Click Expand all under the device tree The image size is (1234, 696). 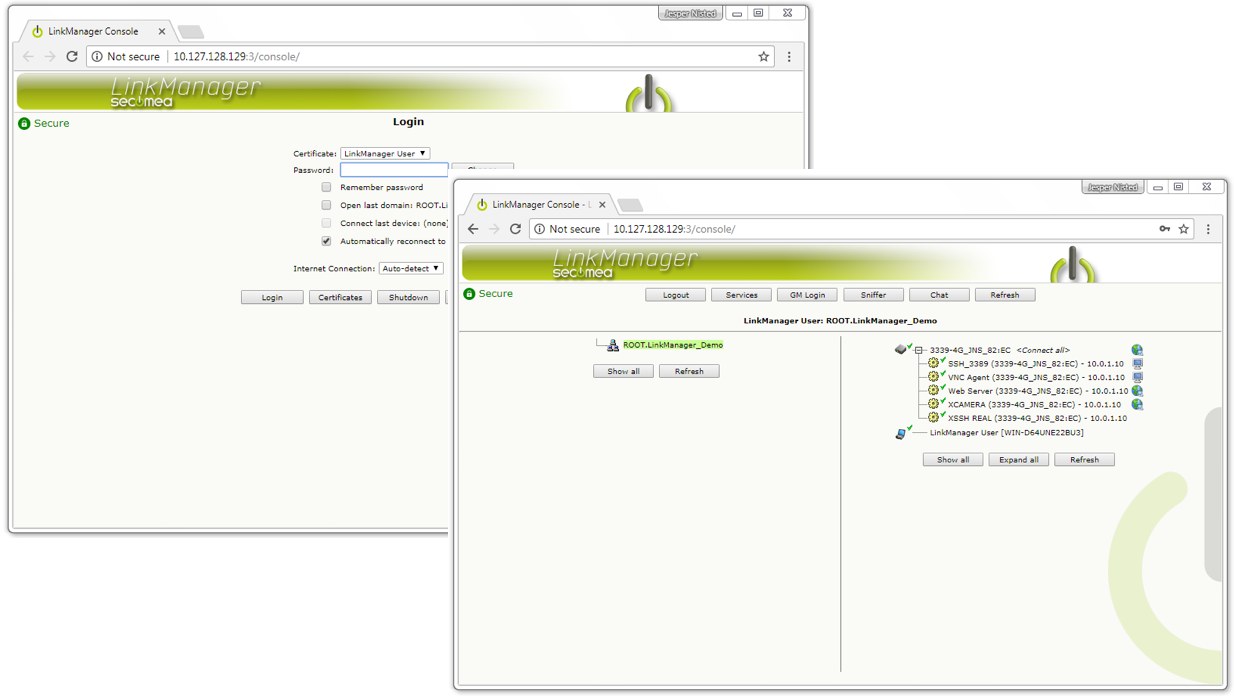[1019, 460]
